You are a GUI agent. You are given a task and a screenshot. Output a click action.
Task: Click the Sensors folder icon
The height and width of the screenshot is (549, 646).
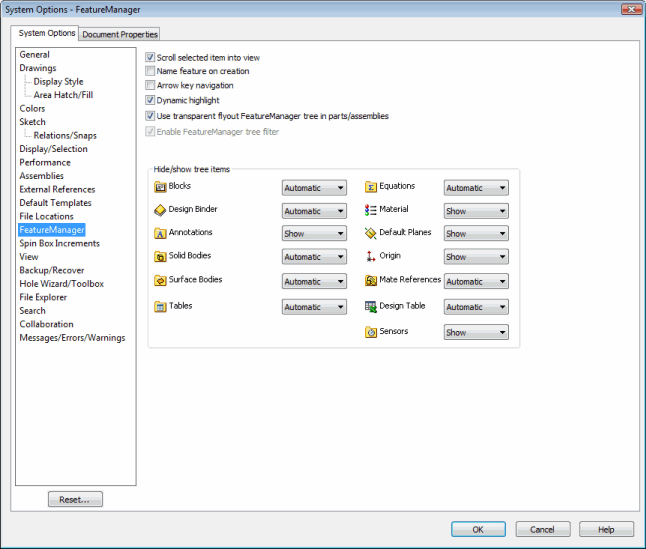point(371,332)
